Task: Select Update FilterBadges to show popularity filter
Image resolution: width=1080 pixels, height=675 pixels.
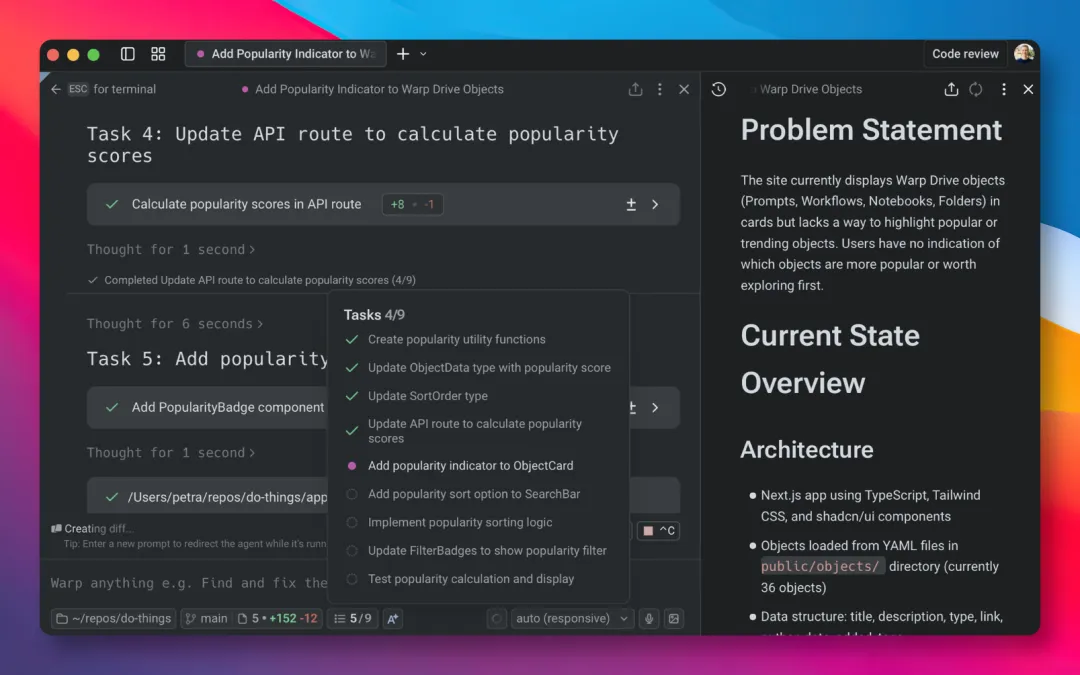Action: (x=487, y=550)
